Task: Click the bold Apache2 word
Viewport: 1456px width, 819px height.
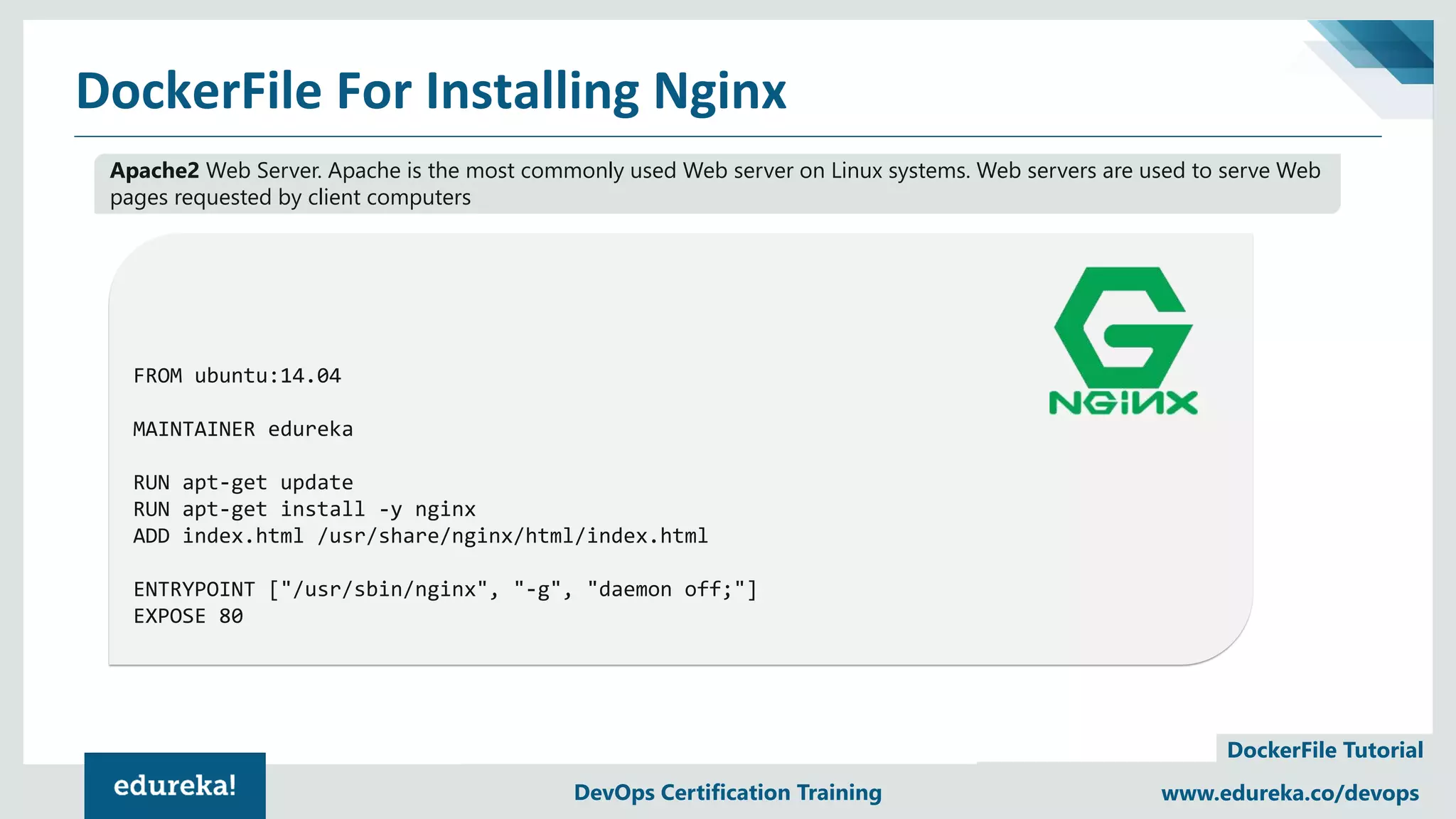Action: [154, 171]
